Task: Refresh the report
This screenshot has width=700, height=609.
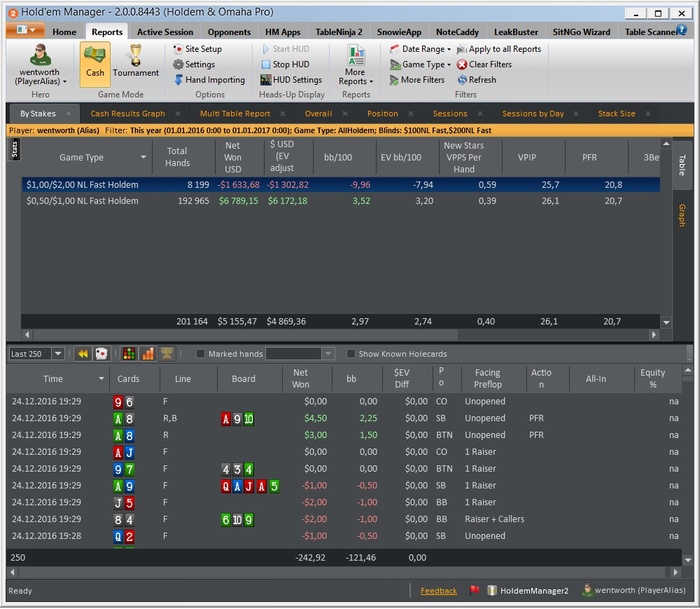Action: 477,80
